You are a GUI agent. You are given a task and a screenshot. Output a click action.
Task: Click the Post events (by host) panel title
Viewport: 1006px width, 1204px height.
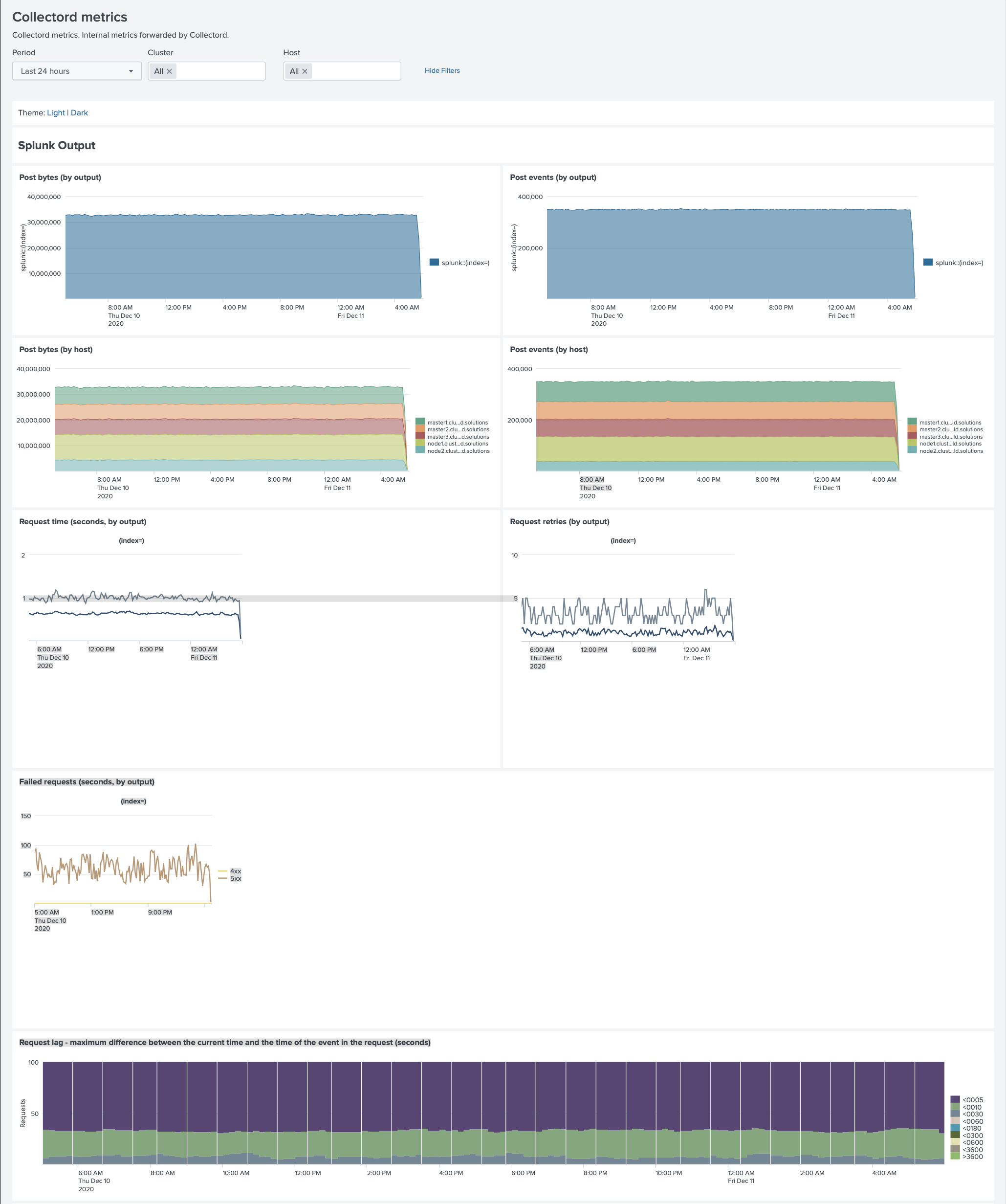[549, 349]
